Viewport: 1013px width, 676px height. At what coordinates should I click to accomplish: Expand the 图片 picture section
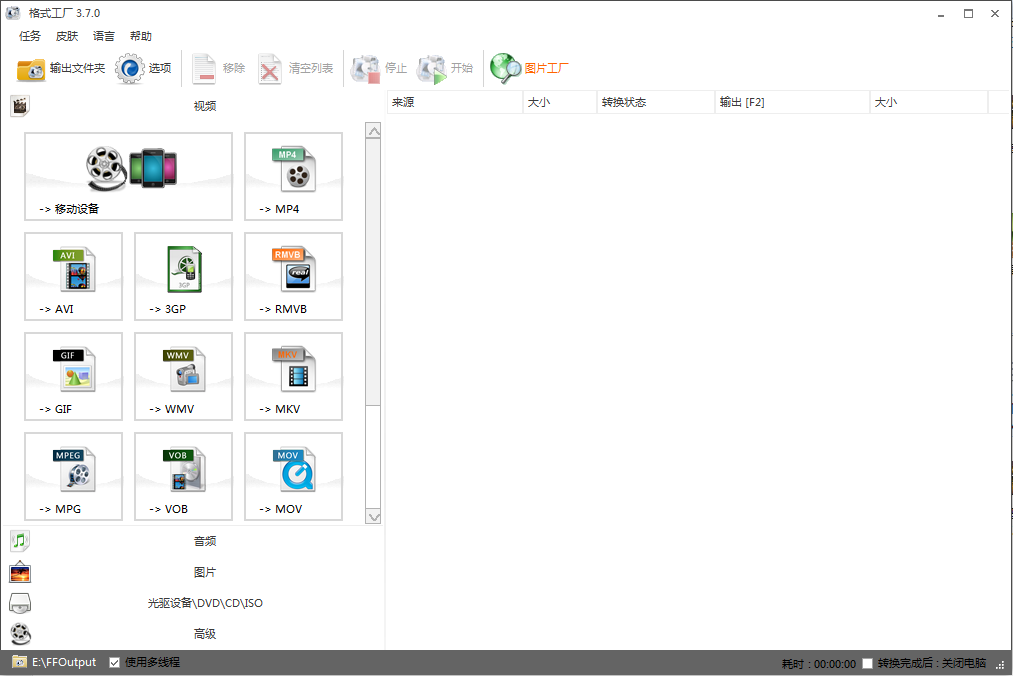pos(204,572)
